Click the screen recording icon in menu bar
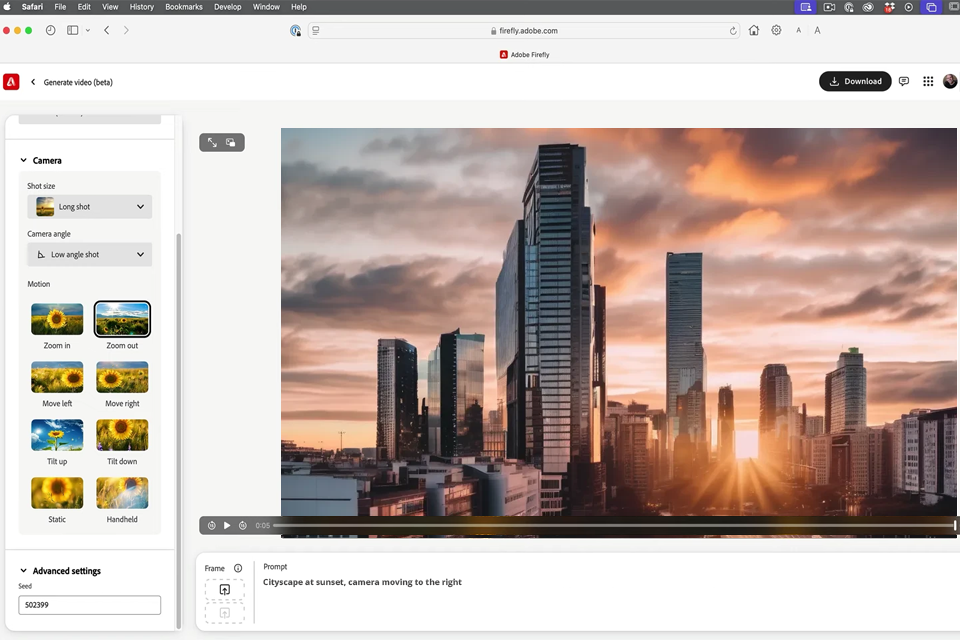This screenshot has width=960, height=640. pos(829,7)
